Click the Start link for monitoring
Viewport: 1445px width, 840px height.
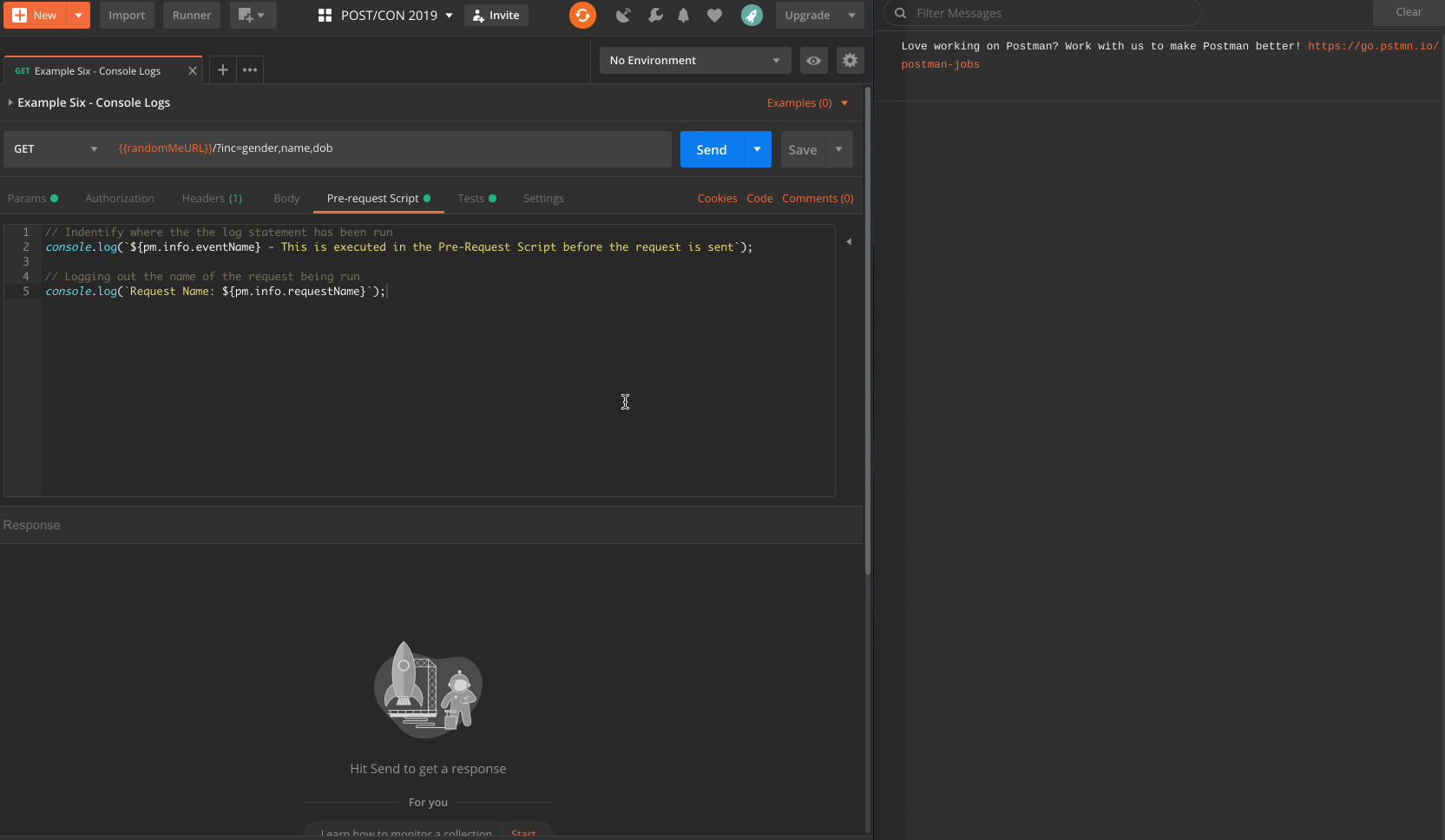click(523, 833)
